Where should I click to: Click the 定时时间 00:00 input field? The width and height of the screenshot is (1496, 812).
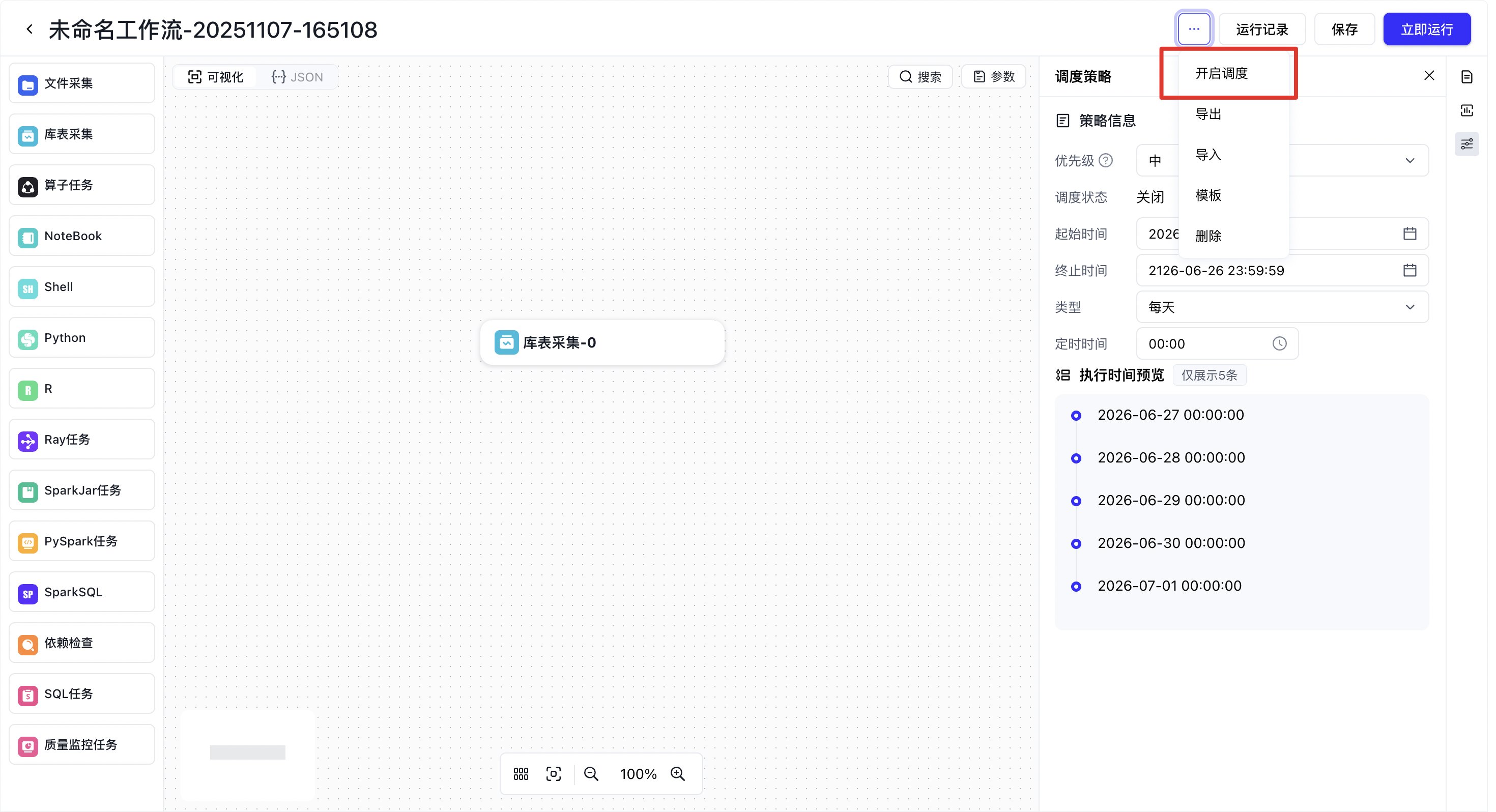(x=1223, y=345)
